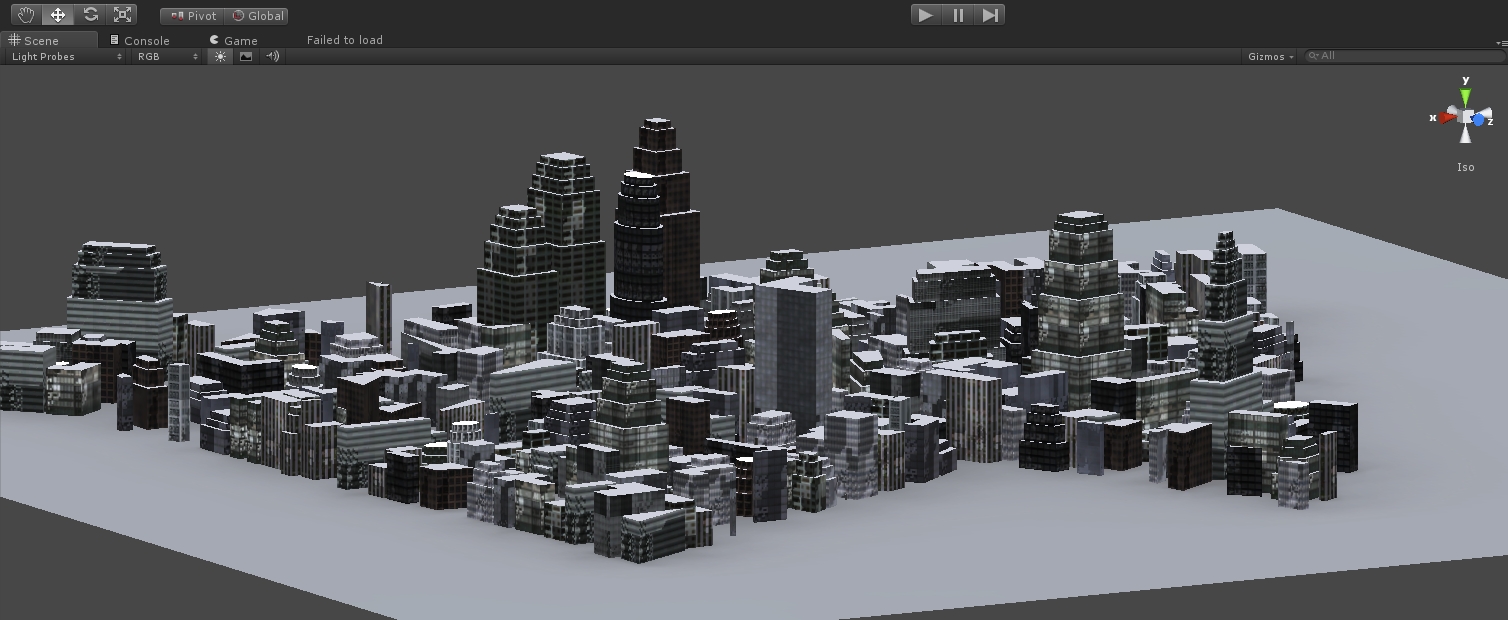Open the Gizmos dropdown
This screenshot has height=620, width=1508.
1270,57
